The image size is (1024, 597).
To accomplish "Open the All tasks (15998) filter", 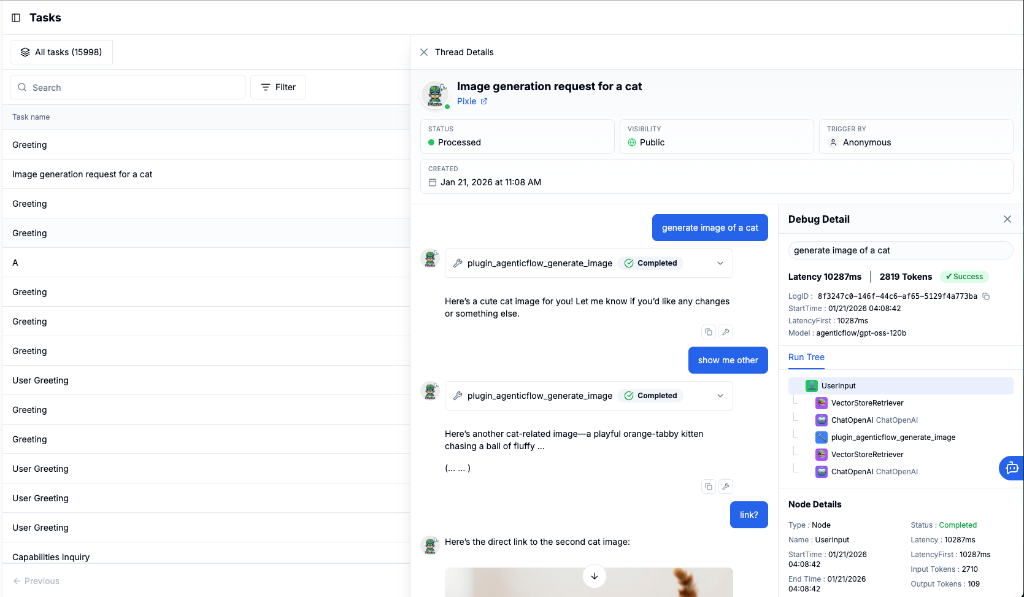I will pos(60,51).
